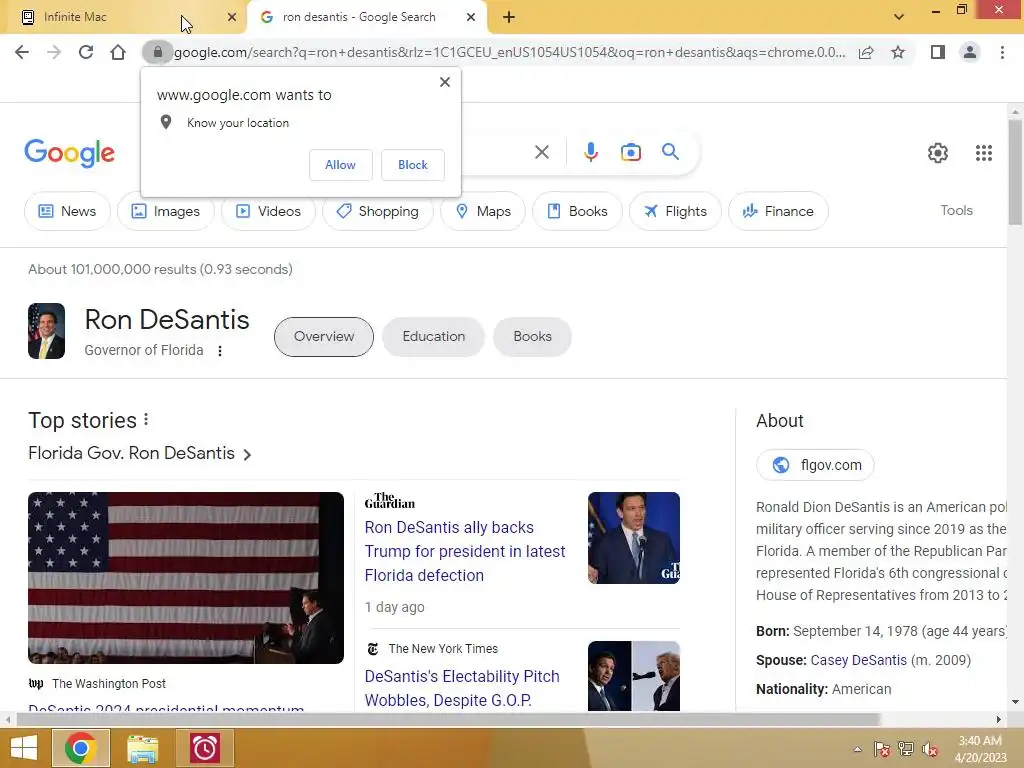1024x768 pixels.
Task: Reload the current page
Action: pyautogui.click(x=86, y=52)
